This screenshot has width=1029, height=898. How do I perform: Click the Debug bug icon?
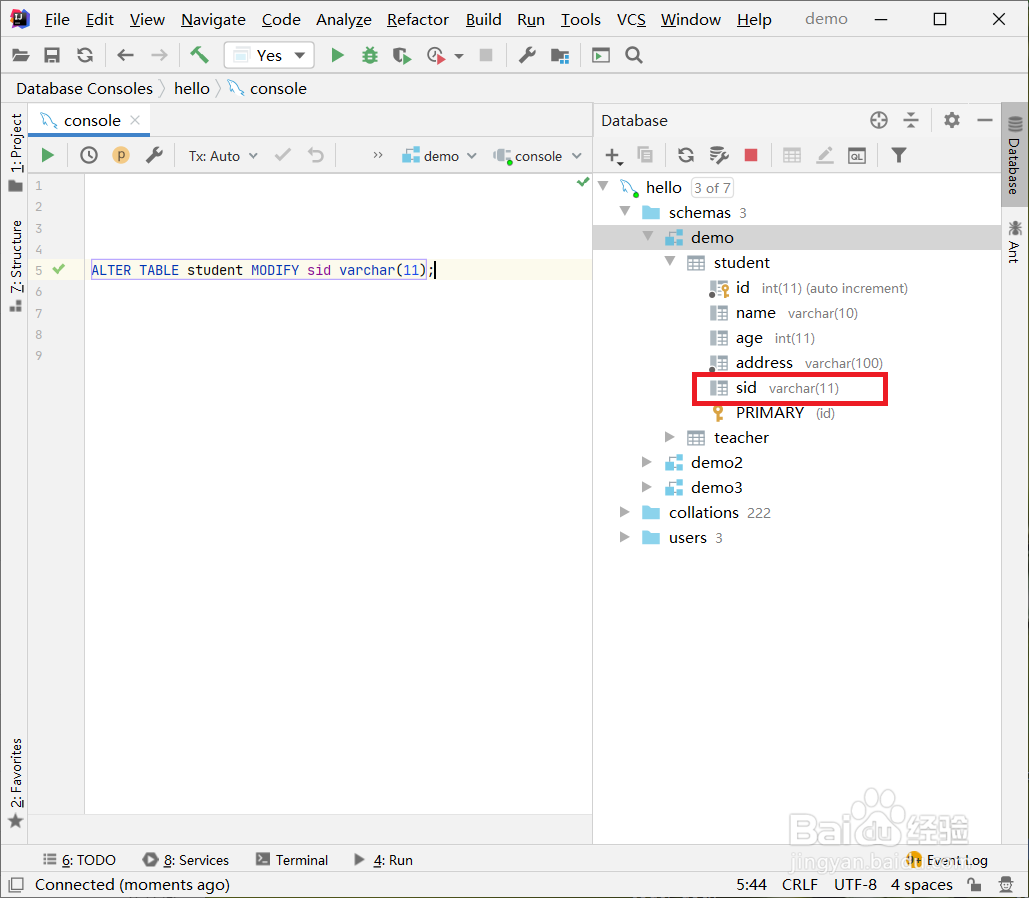pyautogui.click(x=370, y=55)
